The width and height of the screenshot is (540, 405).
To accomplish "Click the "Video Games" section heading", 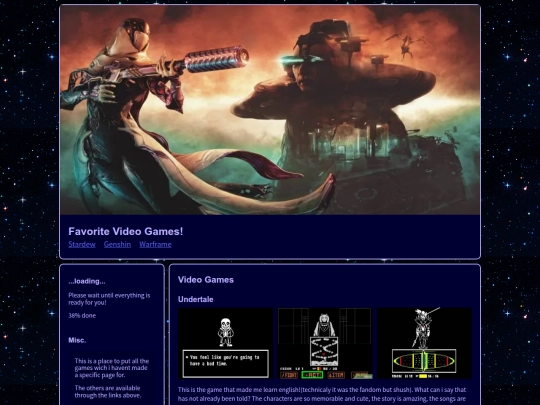I will (206, 280).
